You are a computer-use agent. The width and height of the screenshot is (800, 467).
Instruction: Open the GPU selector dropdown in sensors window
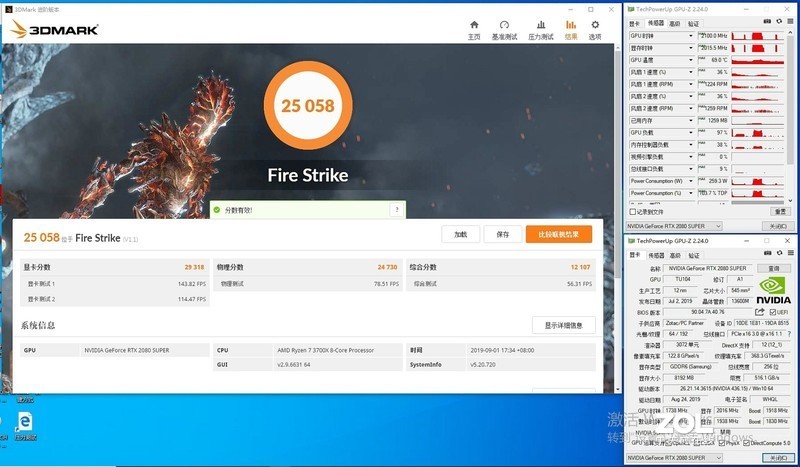coord(673,226)
